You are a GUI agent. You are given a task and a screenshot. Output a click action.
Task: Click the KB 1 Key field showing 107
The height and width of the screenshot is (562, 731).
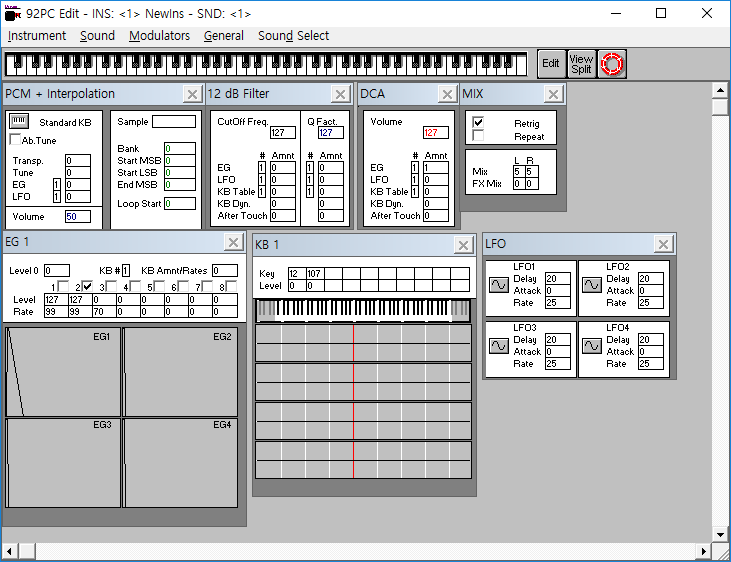pos(315,273)
